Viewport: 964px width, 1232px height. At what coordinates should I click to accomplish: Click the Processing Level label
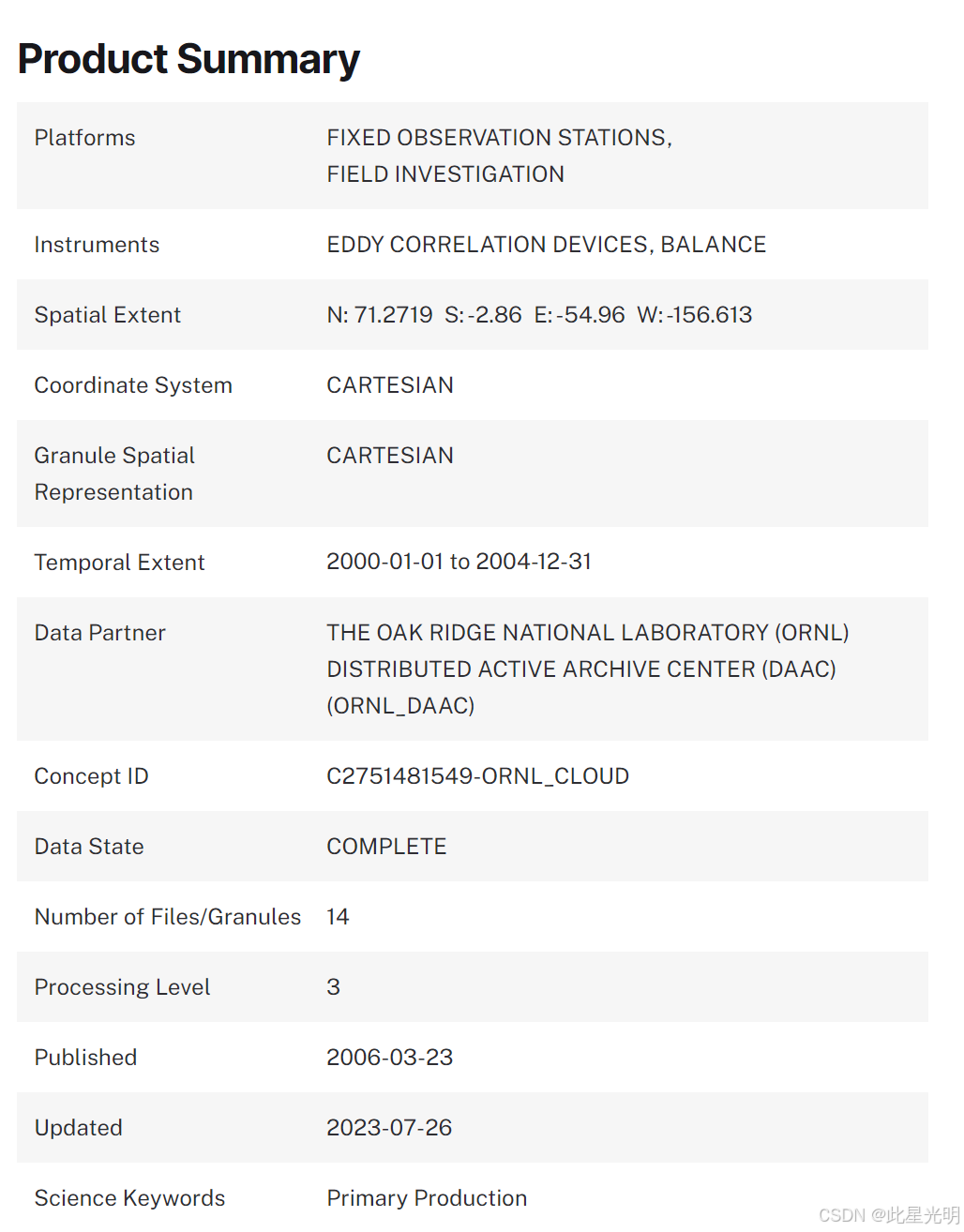click(122, 987)
